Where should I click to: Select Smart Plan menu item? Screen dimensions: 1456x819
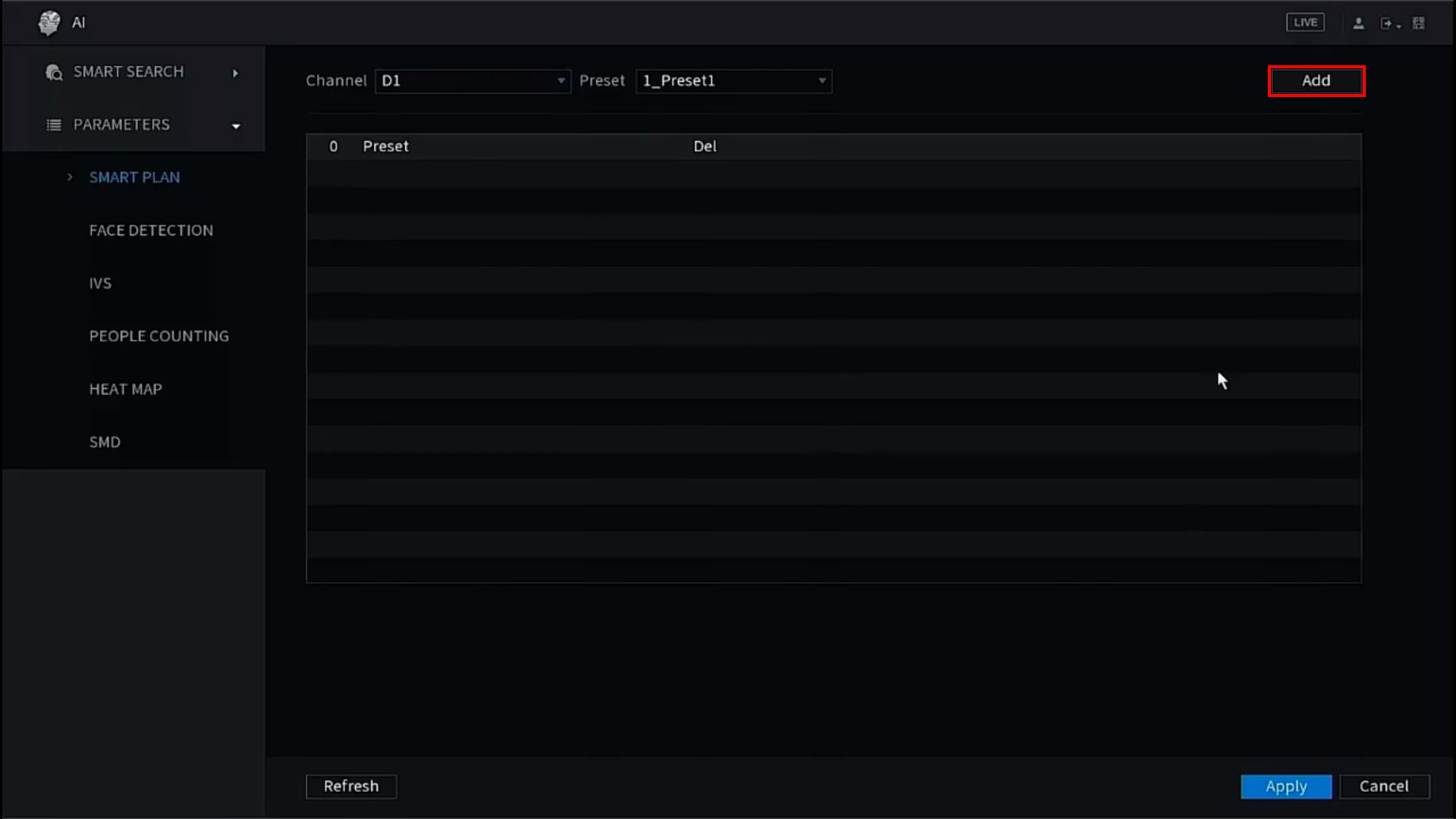[x=134, y=177]
